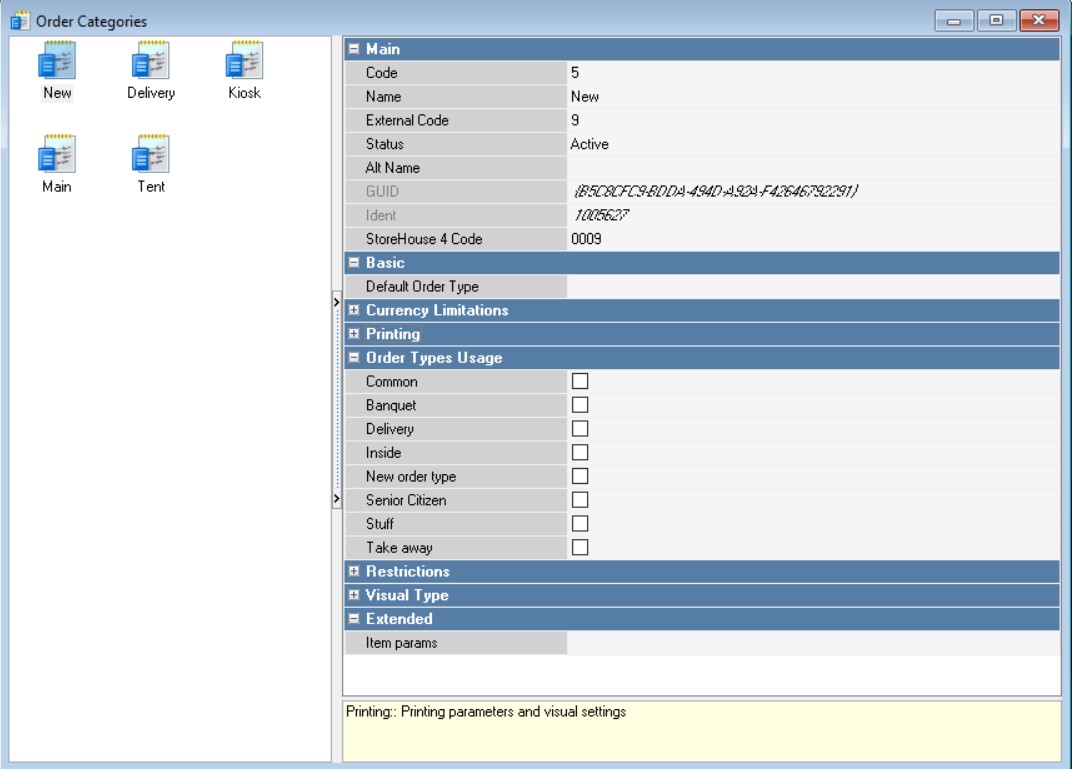Enable the Banquet order type checkbox

click(x=580, y=405)
